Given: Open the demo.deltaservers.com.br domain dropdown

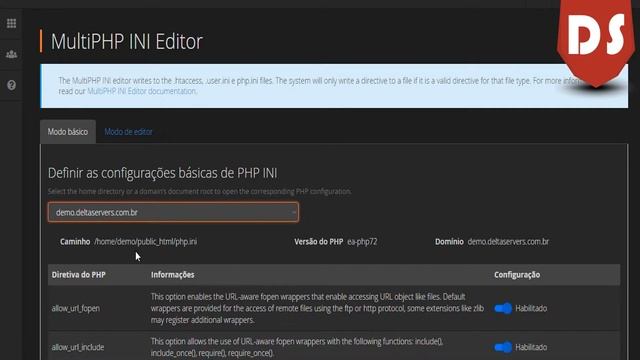Looking at the screenshot, I should (x=173, y=212).
